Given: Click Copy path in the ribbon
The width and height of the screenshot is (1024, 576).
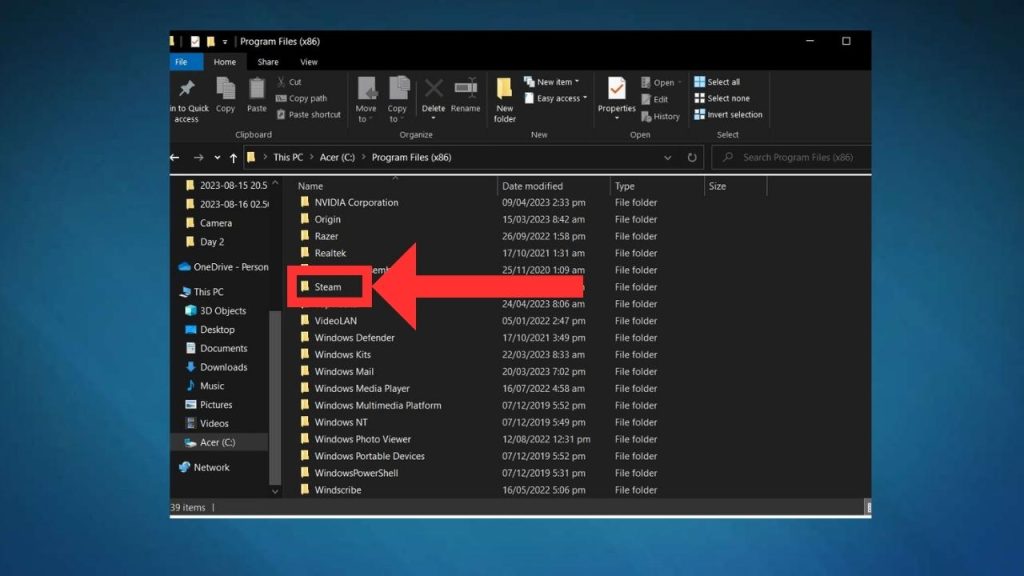Looking at the screenshot, I should (x=301, y=99).
